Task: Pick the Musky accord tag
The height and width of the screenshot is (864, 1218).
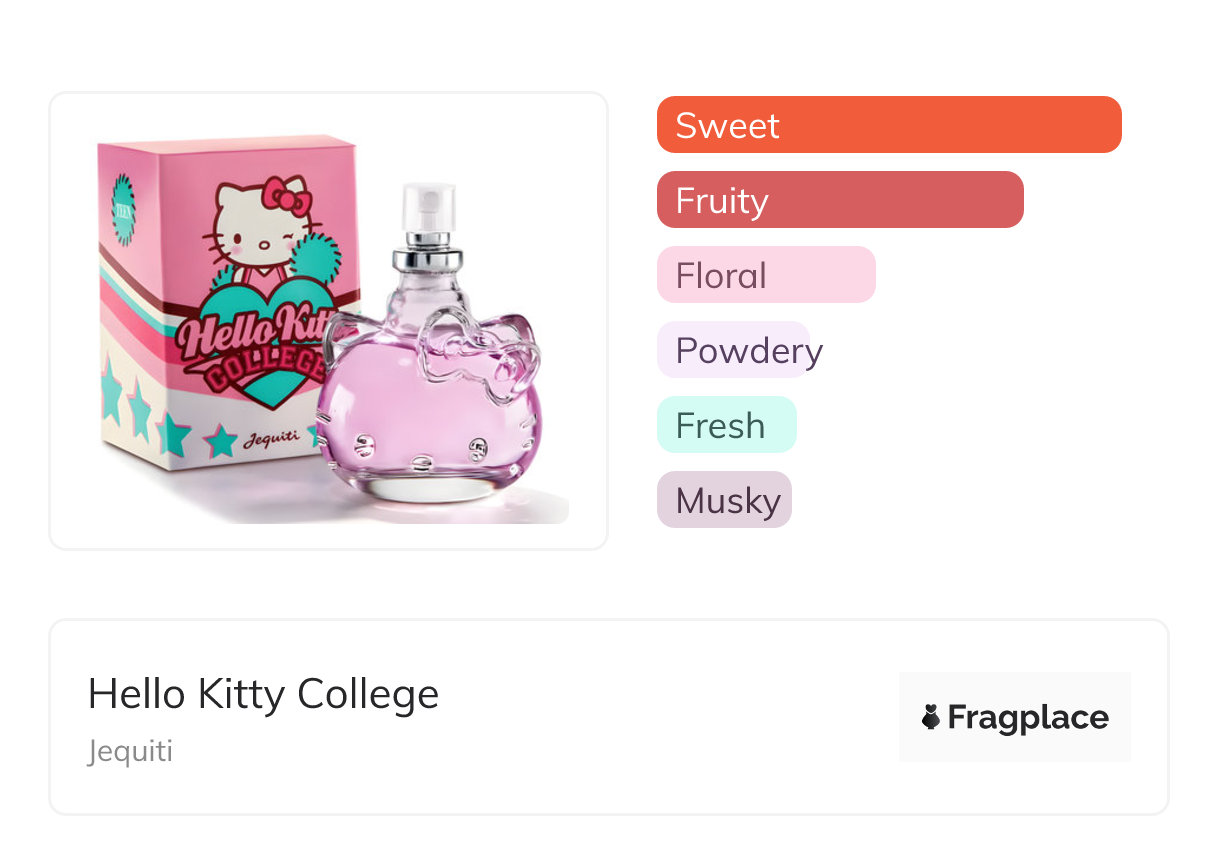Action: [725, 500]
